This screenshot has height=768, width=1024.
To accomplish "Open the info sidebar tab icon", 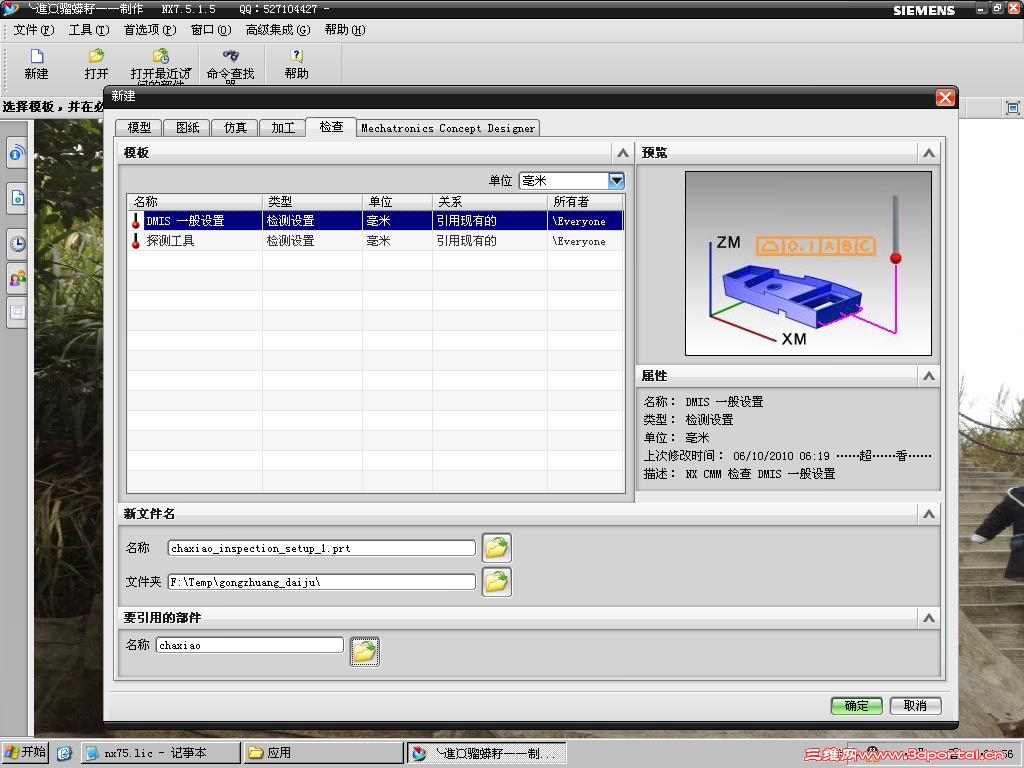I will [x=17, y=155].
